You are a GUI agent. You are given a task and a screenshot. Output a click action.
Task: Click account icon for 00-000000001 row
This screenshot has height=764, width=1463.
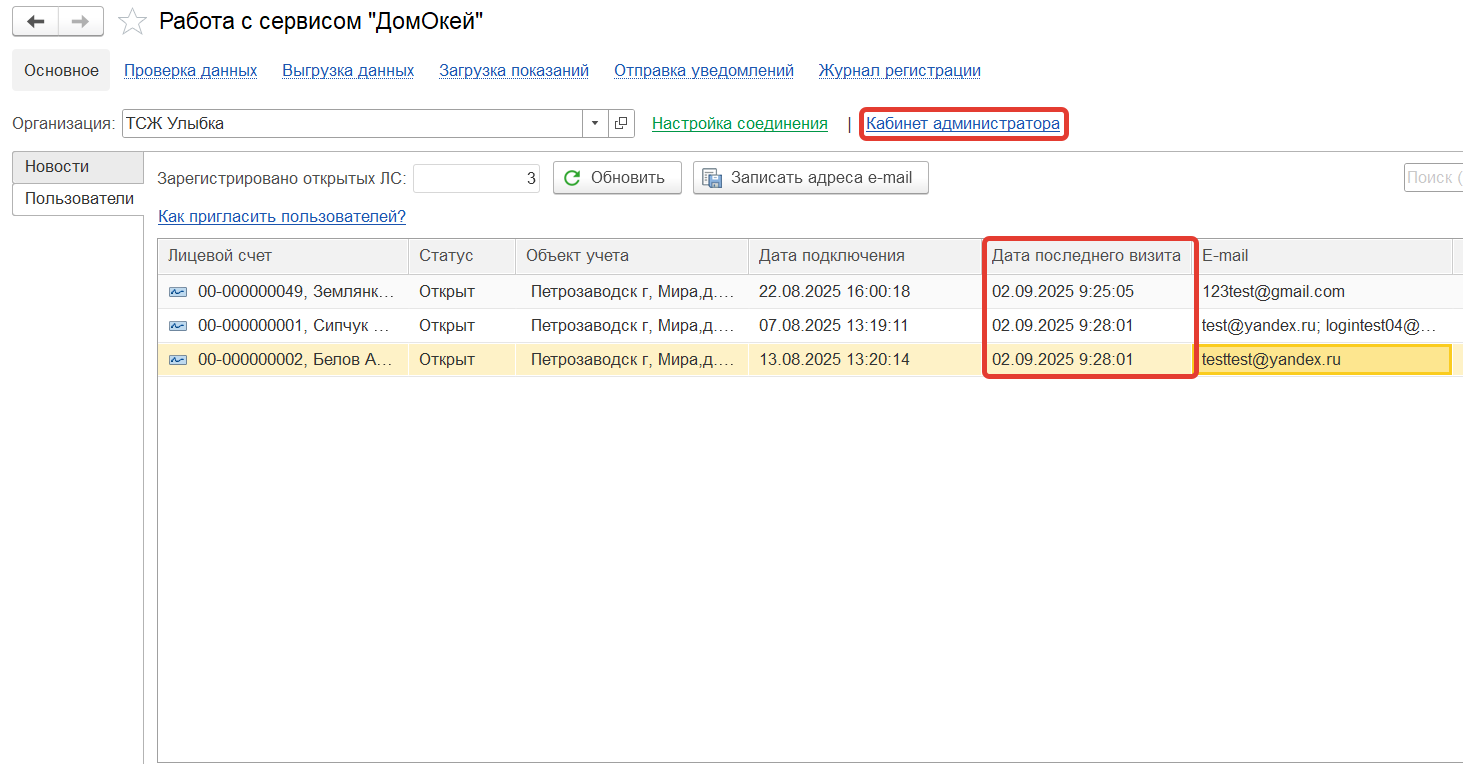(x=178, y=326)
